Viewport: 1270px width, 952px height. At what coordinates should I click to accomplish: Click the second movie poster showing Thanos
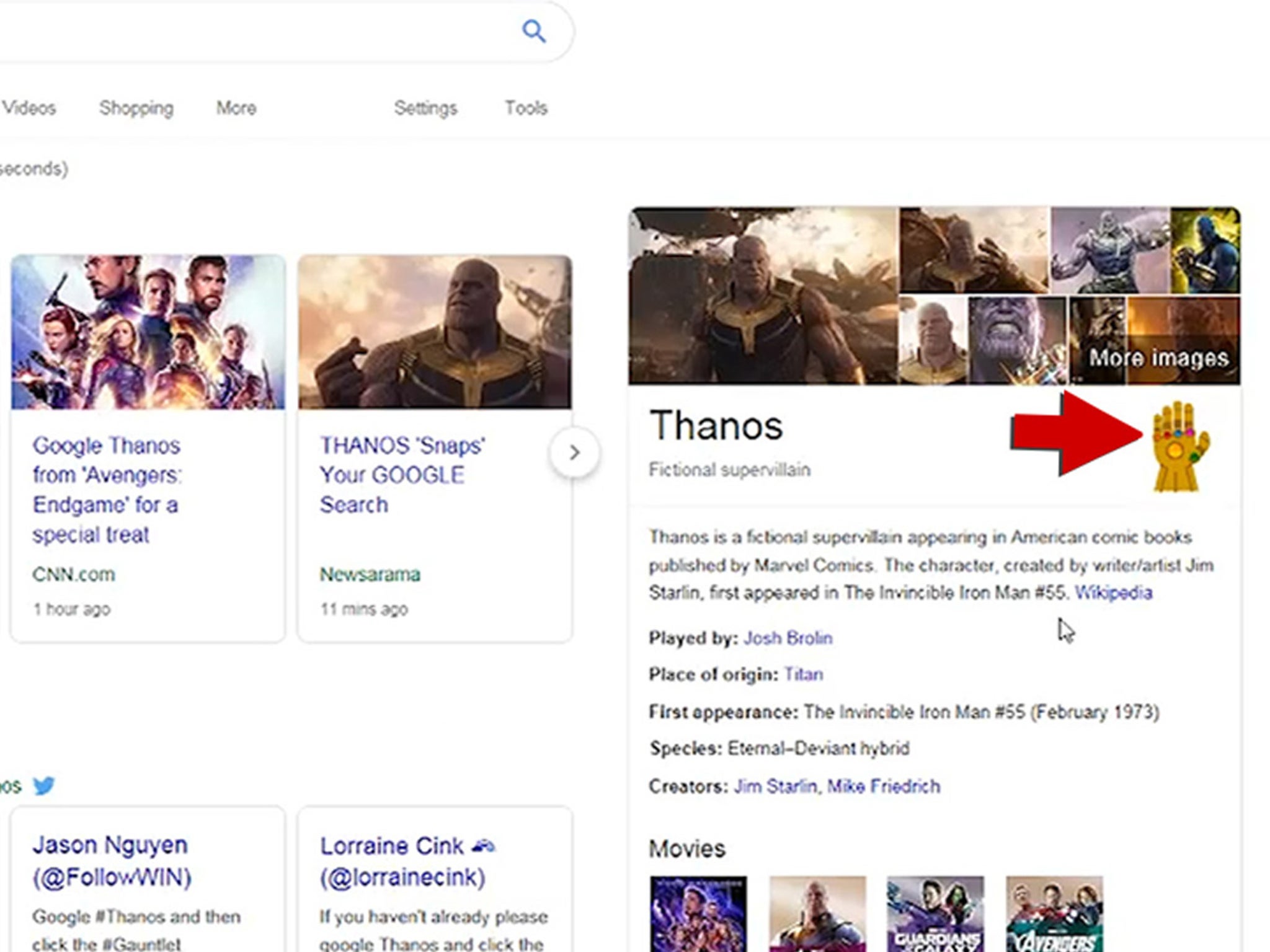click(817, 914)
